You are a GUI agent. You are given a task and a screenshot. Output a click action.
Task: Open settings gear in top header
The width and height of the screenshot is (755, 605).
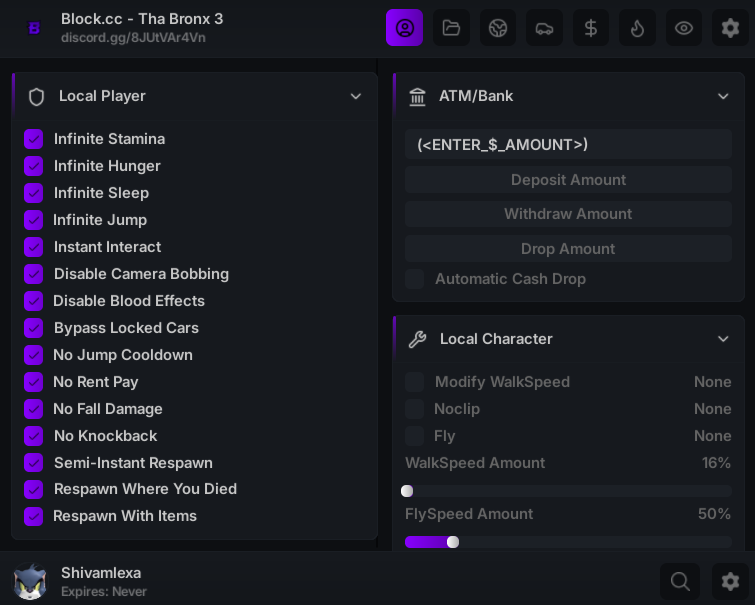pyautogui.click(x=730, y=28)
